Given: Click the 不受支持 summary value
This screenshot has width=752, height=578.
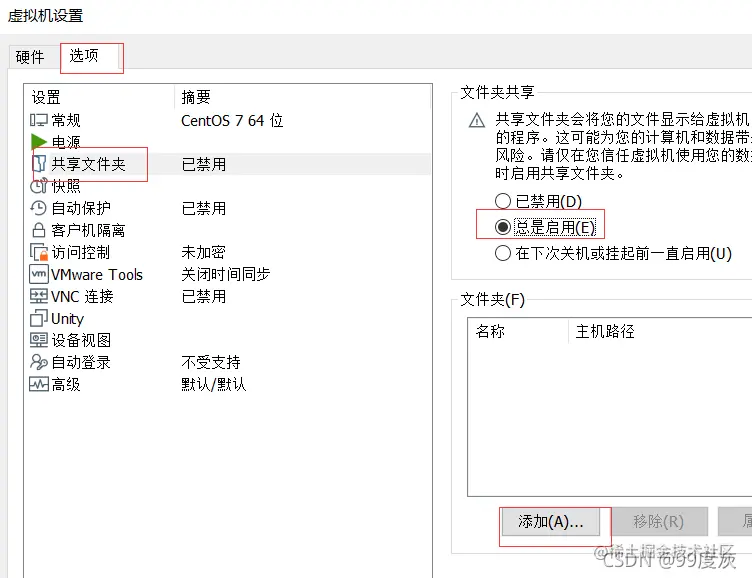Looking at the screenshot, I should [211, 362].
